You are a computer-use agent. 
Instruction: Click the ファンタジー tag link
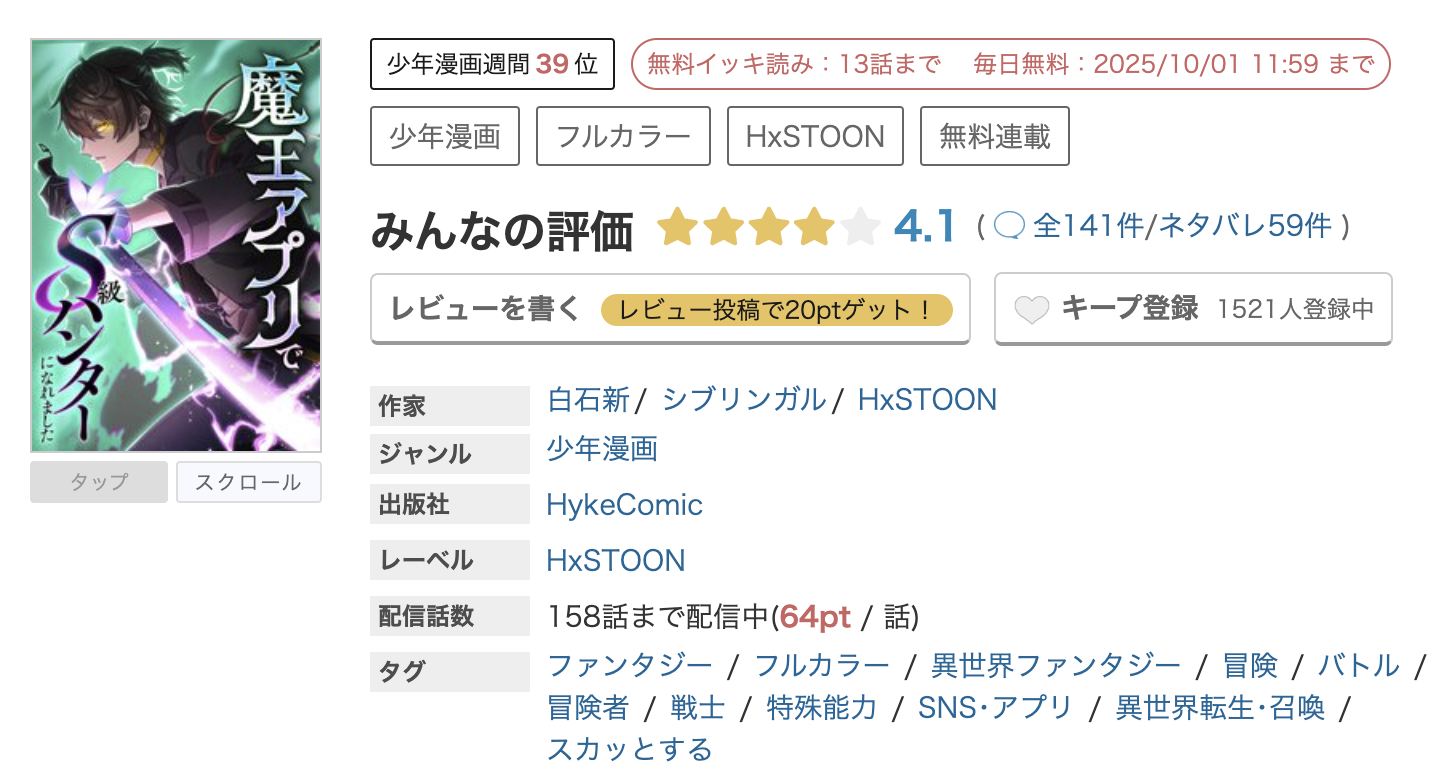pyautogui.click(x=631, y=664)
